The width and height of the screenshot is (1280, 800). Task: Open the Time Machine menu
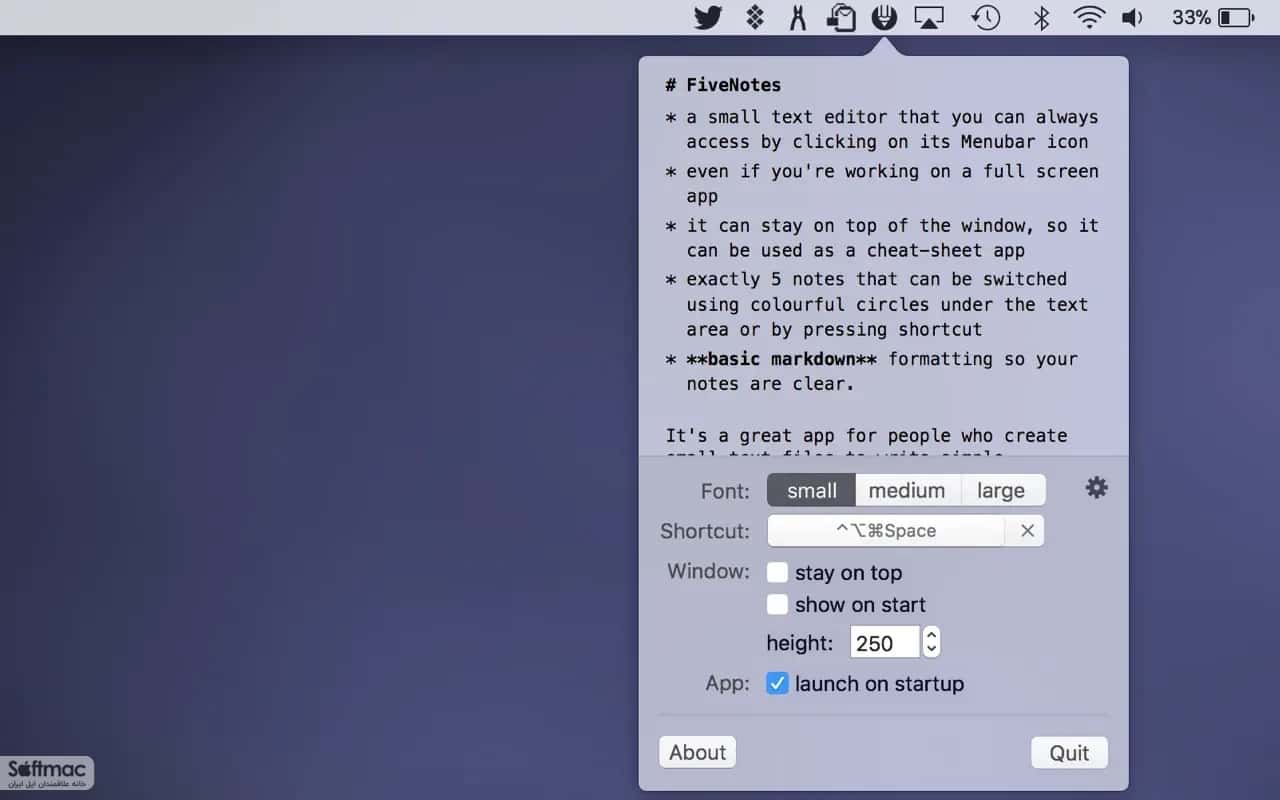click(986, 17)
